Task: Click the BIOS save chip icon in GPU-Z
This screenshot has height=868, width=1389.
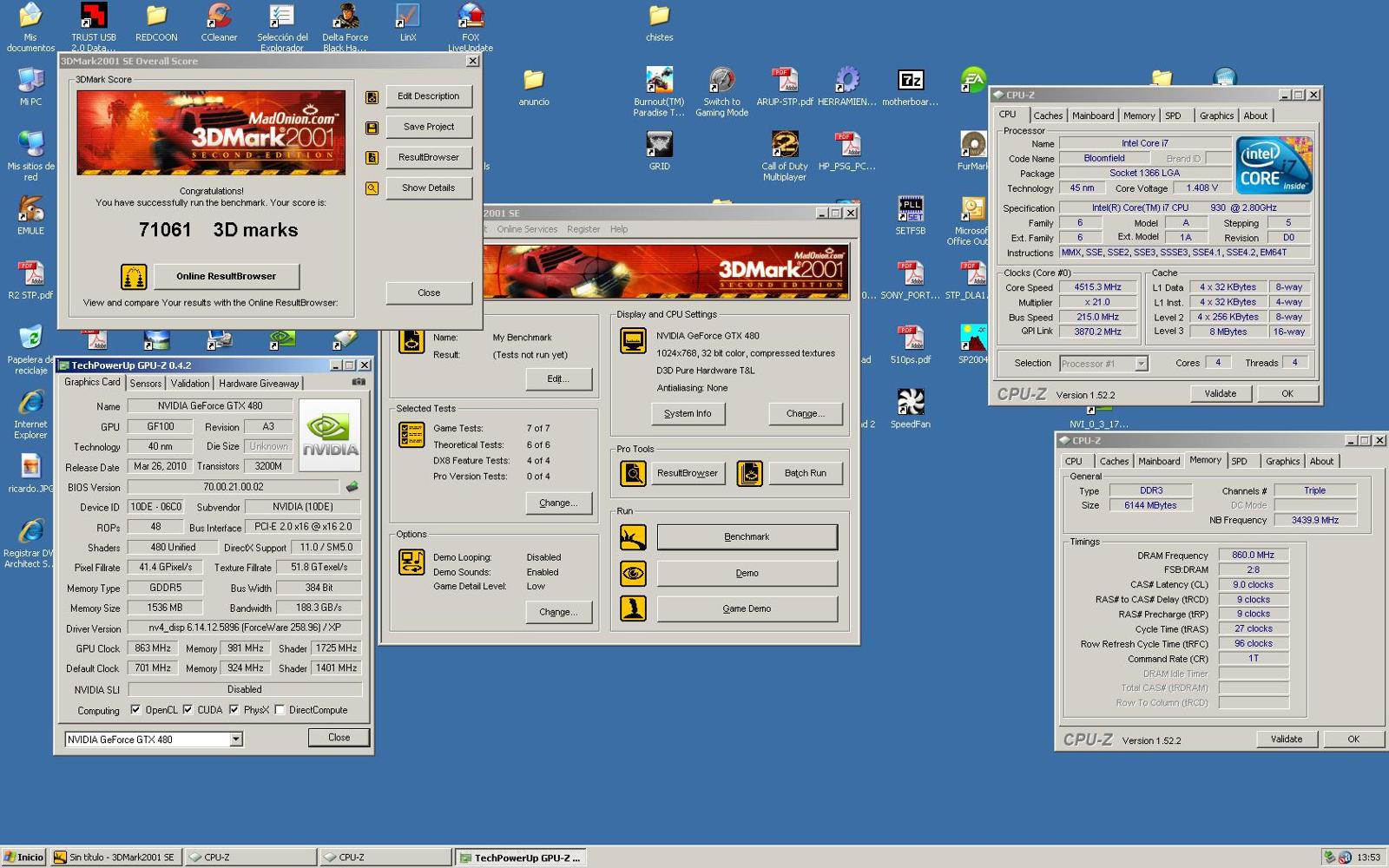Action: [352, 487]
